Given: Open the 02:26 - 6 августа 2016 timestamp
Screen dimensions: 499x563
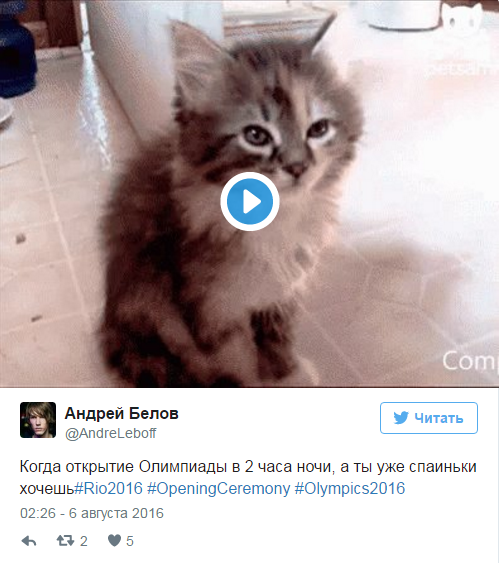Looking at the screenshot, I should (x=92, y=513).
